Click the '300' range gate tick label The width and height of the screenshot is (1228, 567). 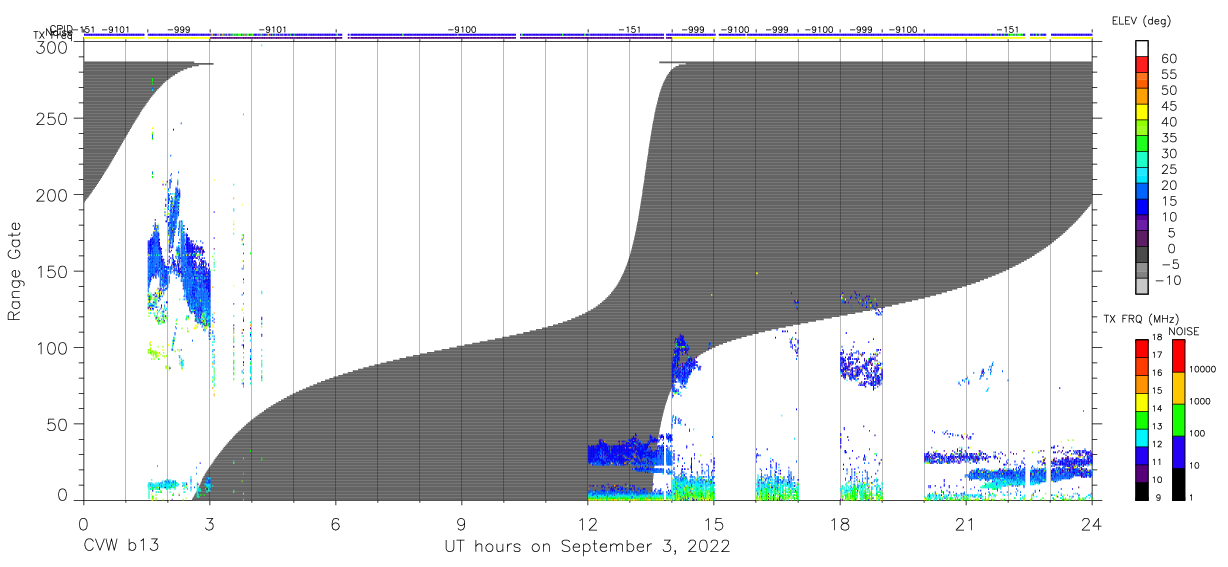click(54, 47)
